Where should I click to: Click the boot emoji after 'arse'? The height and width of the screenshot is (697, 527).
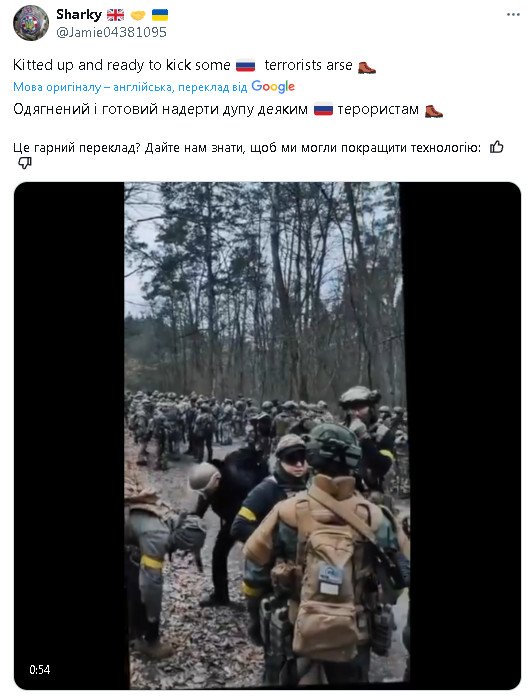(x=367, y=67)
